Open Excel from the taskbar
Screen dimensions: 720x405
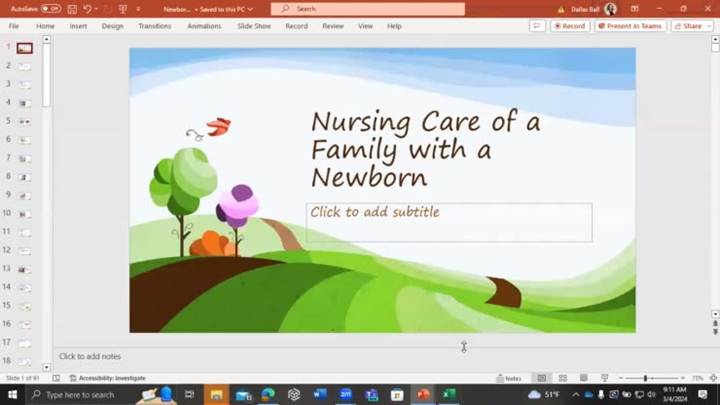point(449,395)
